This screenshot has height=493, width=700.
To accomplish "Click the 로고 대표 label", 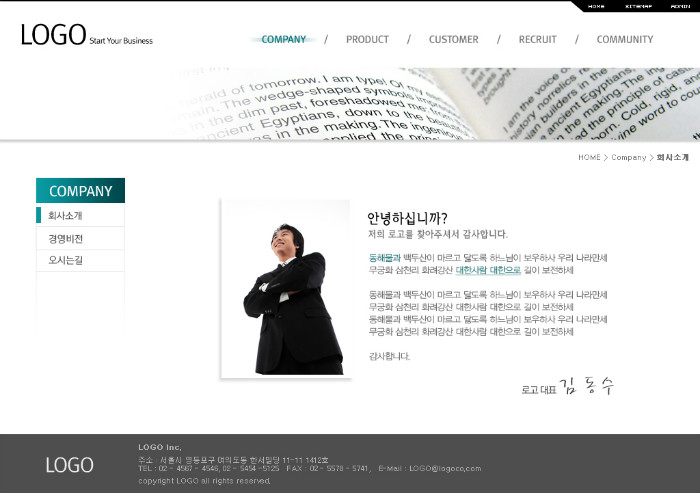I will pos(539,390).
